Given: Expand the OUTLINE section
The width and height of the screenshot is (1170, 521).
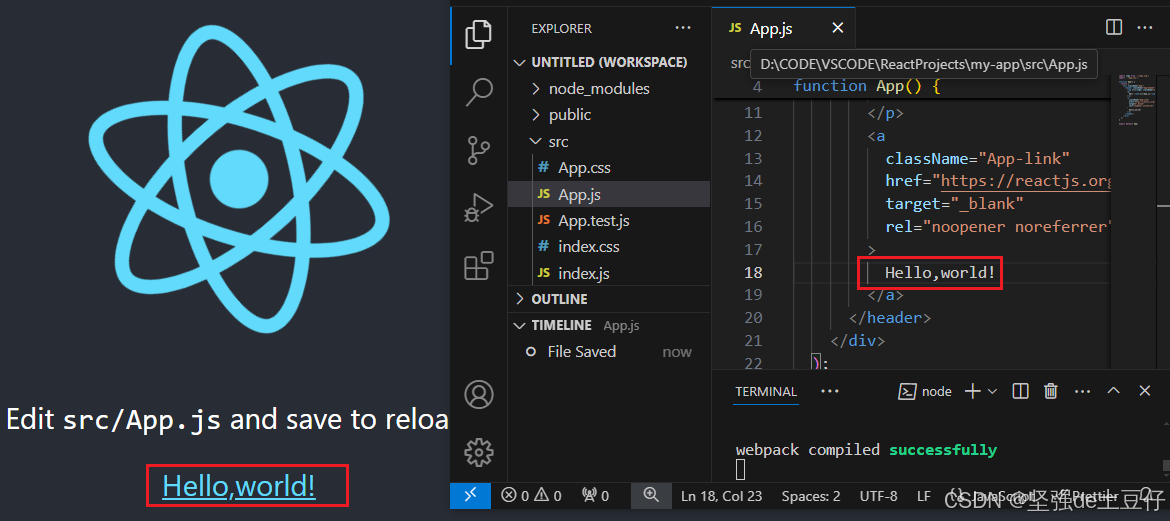Looking at the screenshot, I should 609,299.
